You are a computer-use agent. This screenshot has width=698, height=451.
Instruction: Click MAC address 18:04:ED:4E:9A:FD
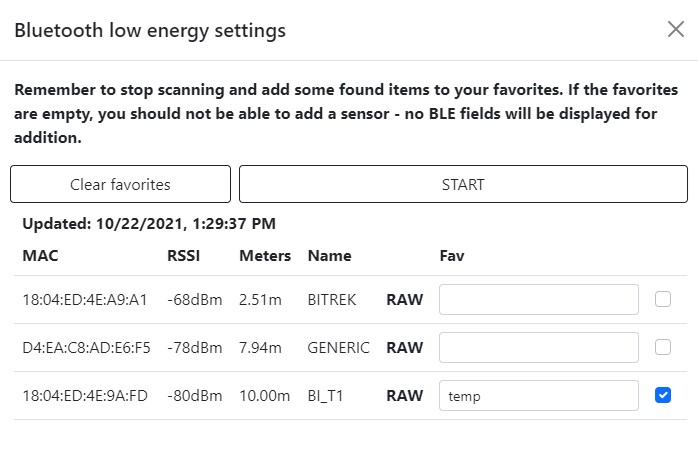click(85, 396)
